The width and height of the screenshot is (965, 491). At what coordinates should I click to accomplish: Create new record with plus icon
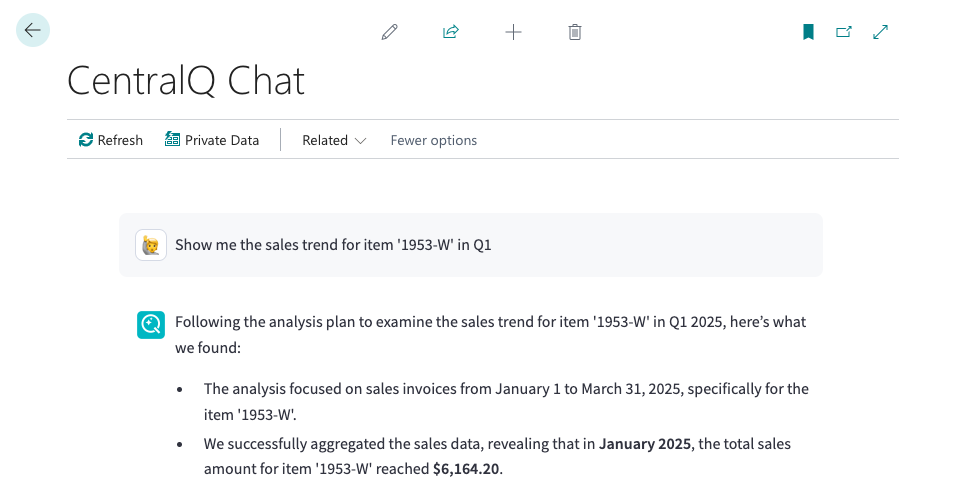click(513, 32)
